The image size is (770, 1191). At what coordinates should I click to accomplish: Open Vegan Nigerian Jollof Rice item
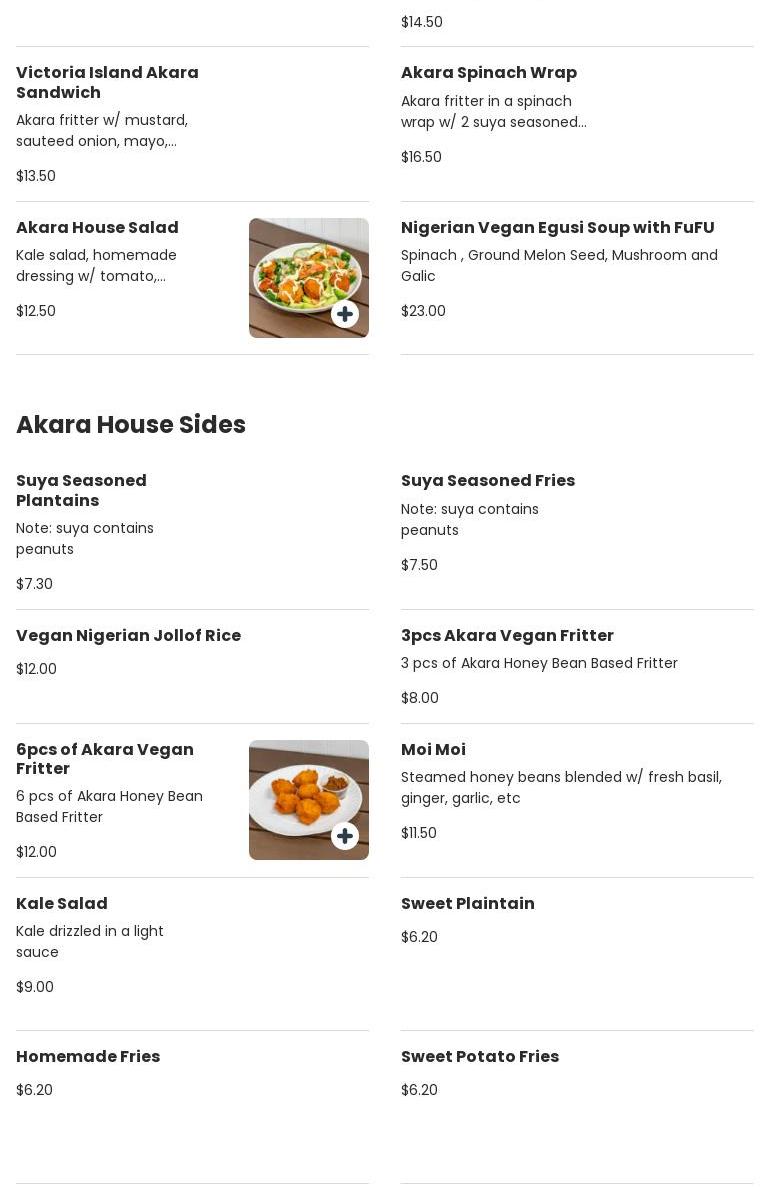192,666
